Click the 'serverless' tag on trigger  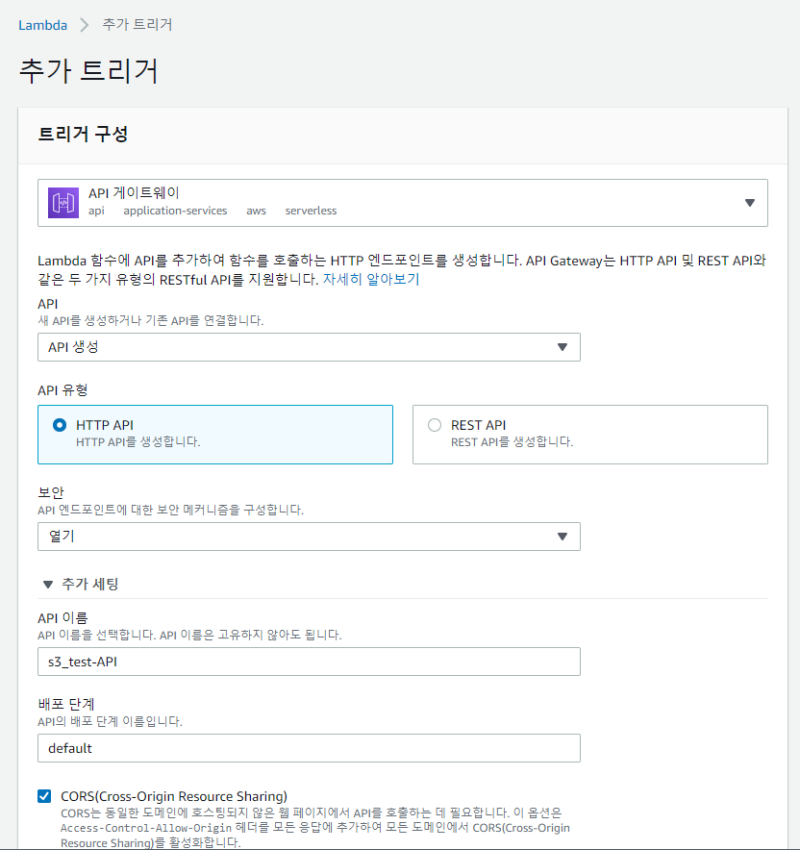[x=311, y=211]
